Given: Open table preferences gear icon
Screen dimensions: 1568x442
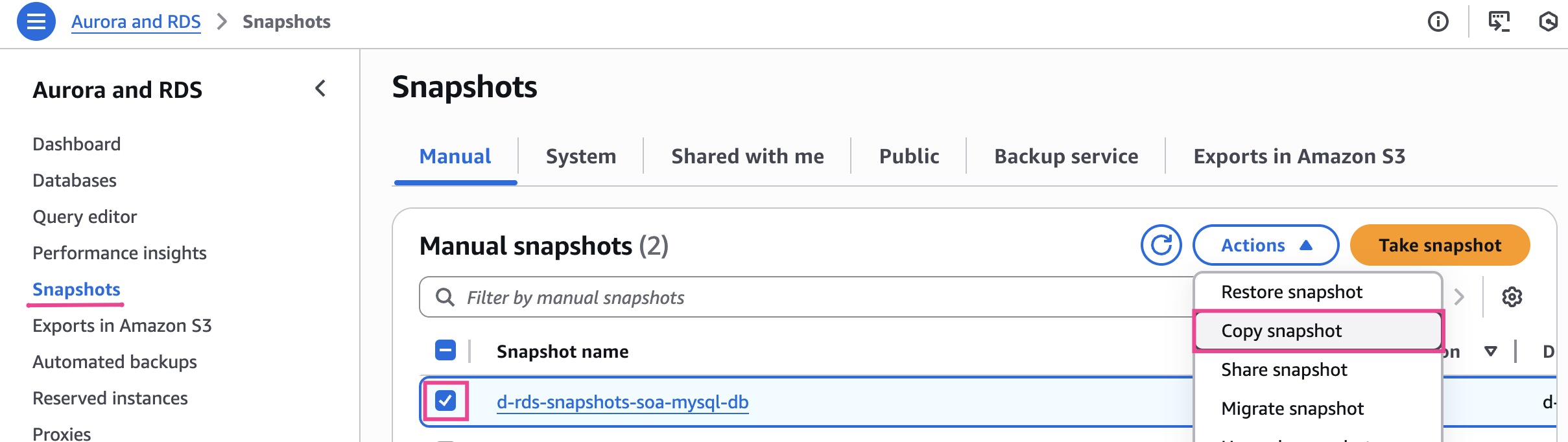Looking at the screenshot, I should coord(1512,297).
